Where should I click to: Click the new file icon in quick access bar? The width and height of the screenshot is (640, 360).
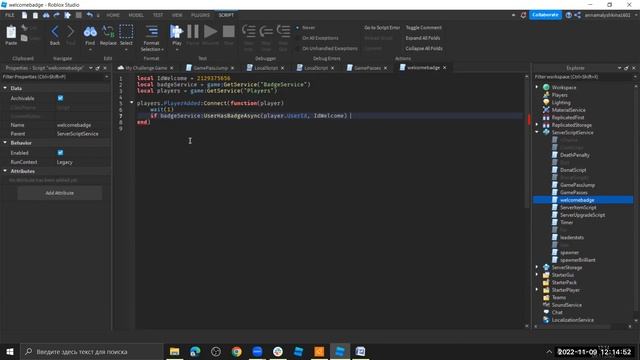(24, 15)
